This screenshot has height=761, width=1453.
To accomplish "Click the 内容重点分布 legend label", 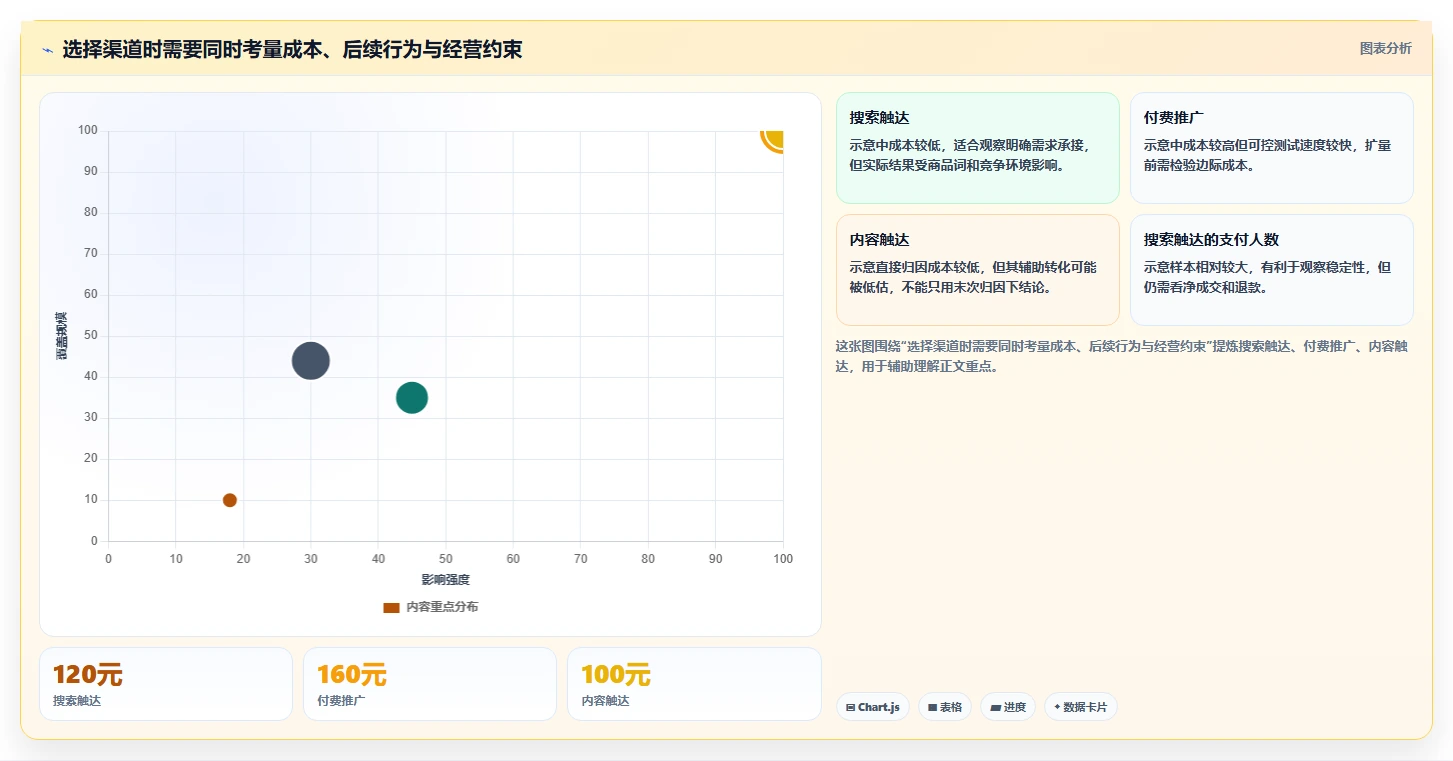I will pos(442,607).
